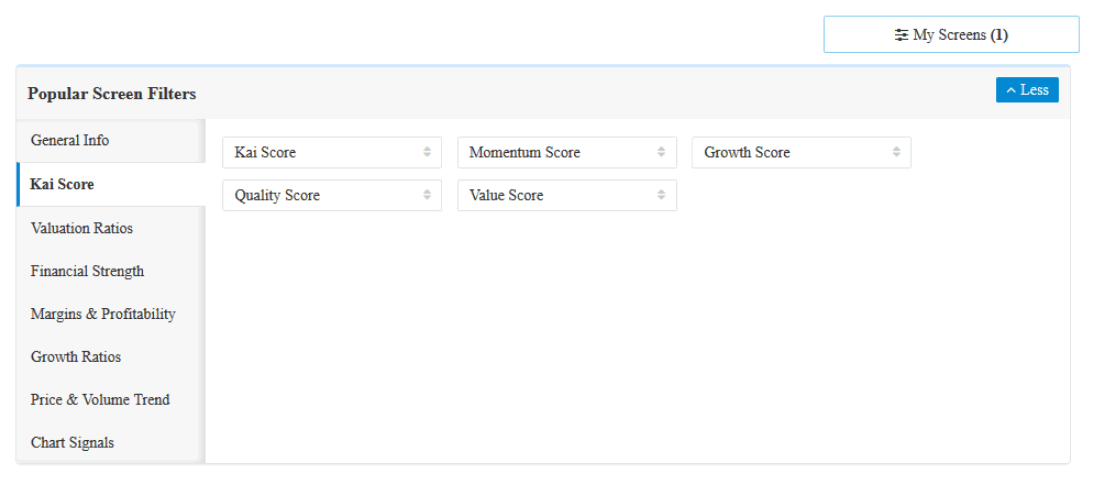Switch to the Growth Ratios tab

click(x=76, y=357)
